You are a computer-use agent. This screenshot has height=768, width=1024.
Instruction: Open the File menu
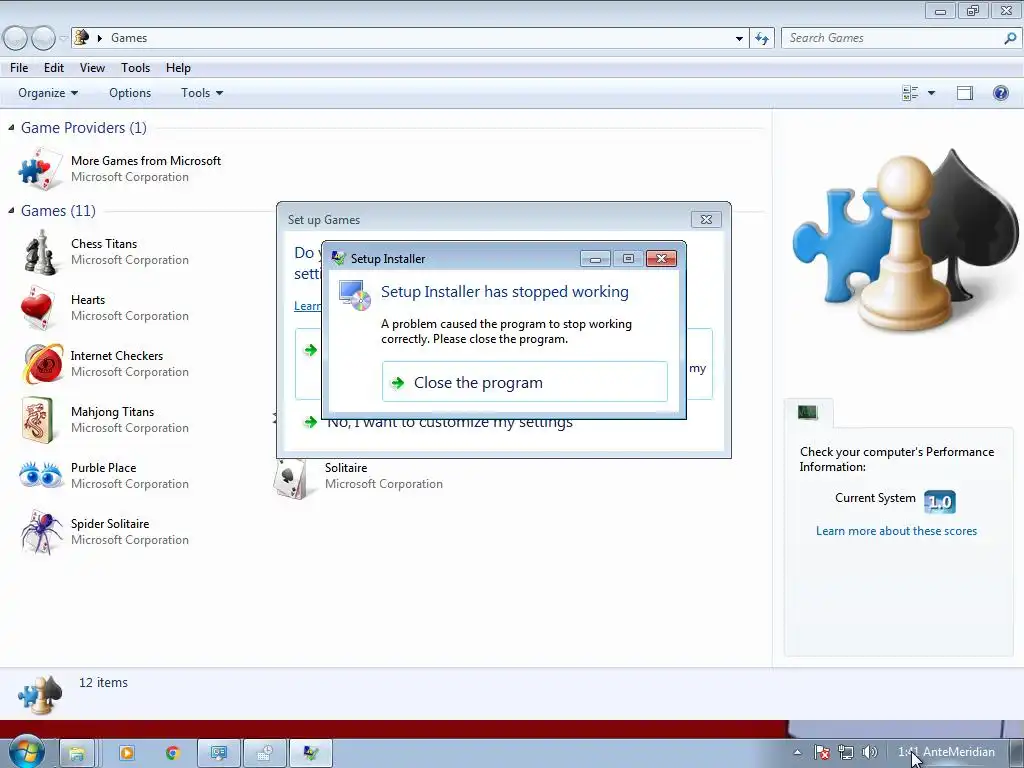click(x=19, y=68)
